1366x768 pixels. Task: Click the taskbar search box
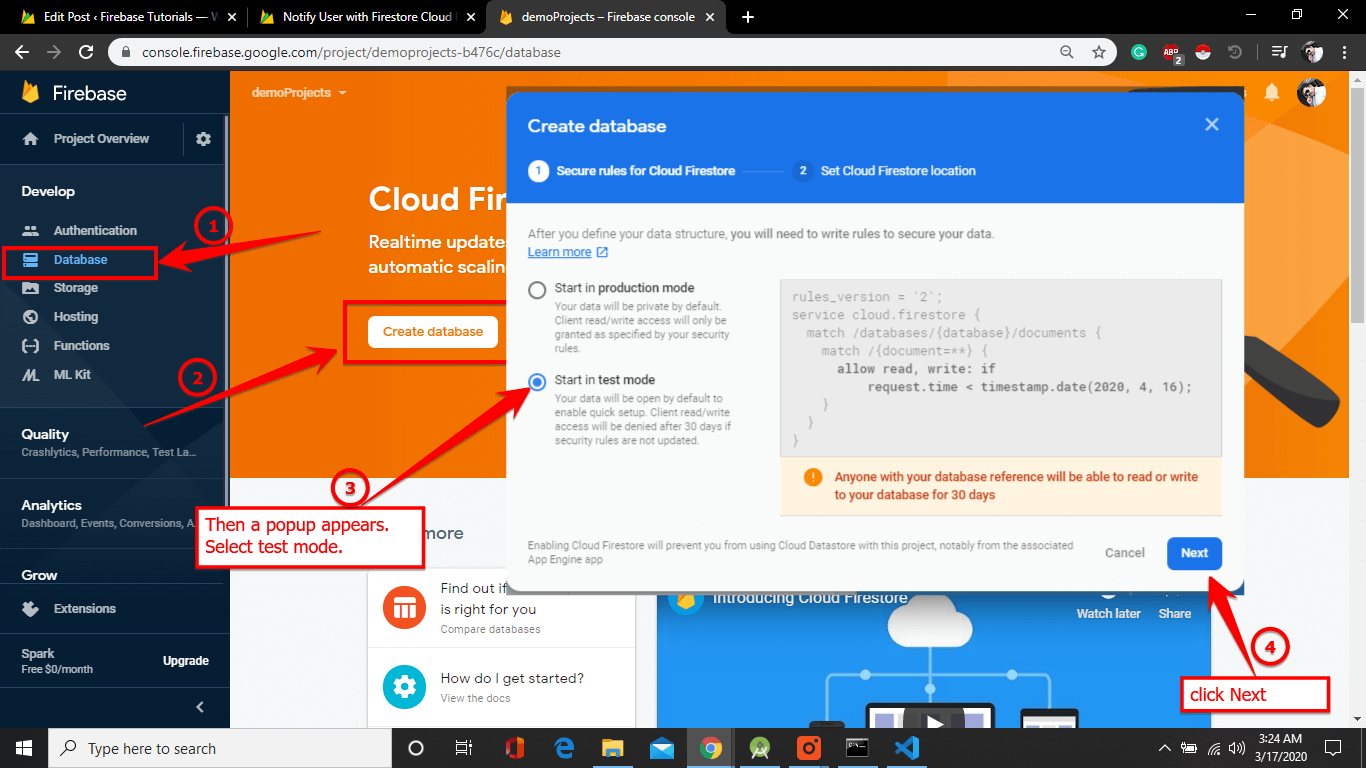220,748
